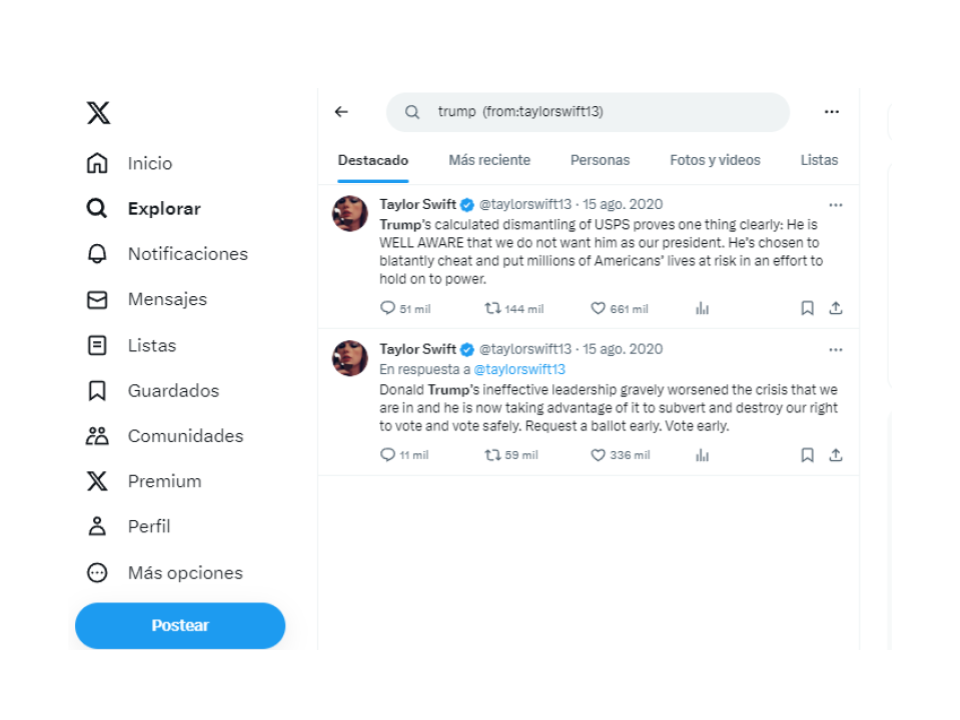Click the X logo home icon

click(98, 113)
